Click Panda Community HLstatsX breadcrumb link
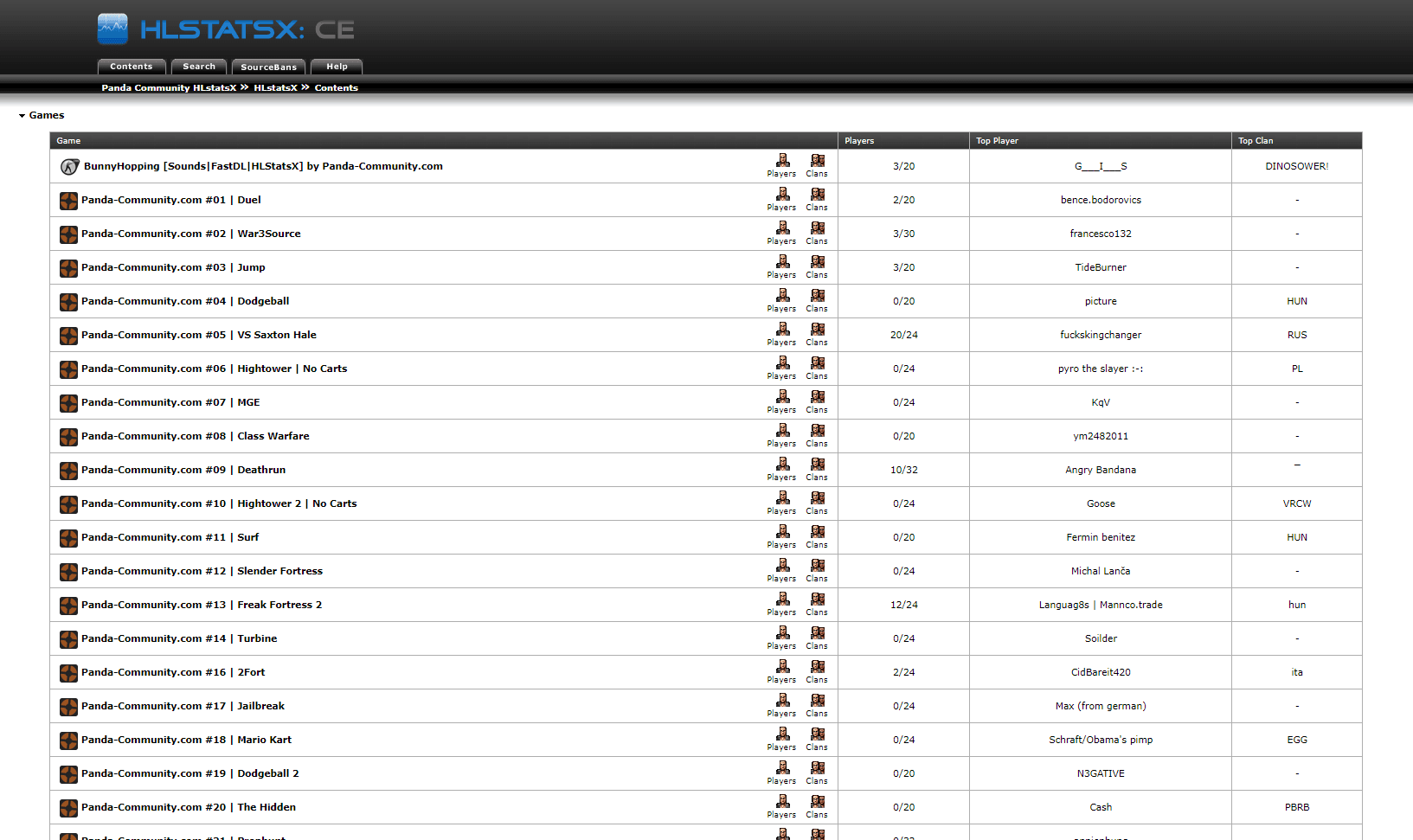 (169, 88)
